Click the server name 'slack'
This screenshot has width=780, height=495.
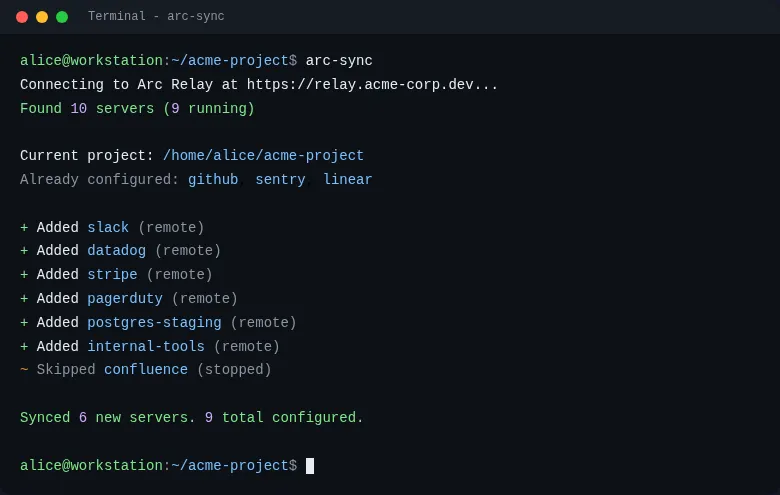click(108, 227)
